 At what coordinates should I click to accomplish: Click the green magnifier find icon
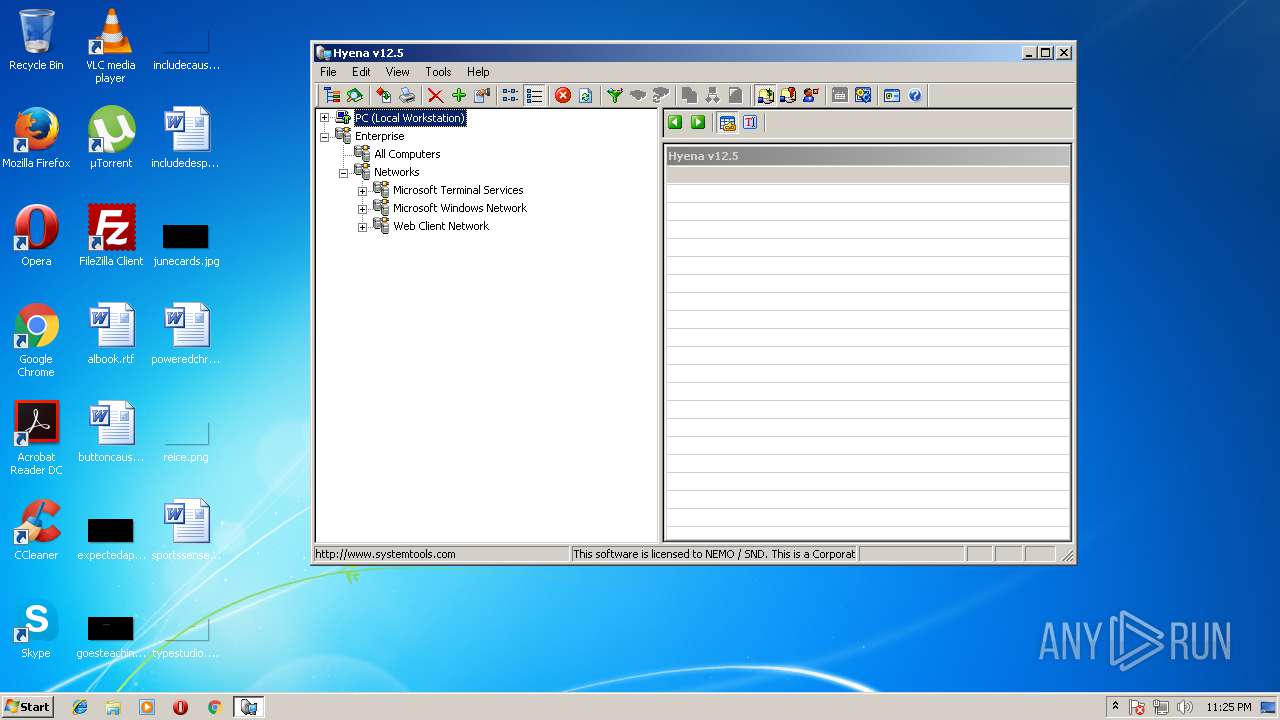355,95
